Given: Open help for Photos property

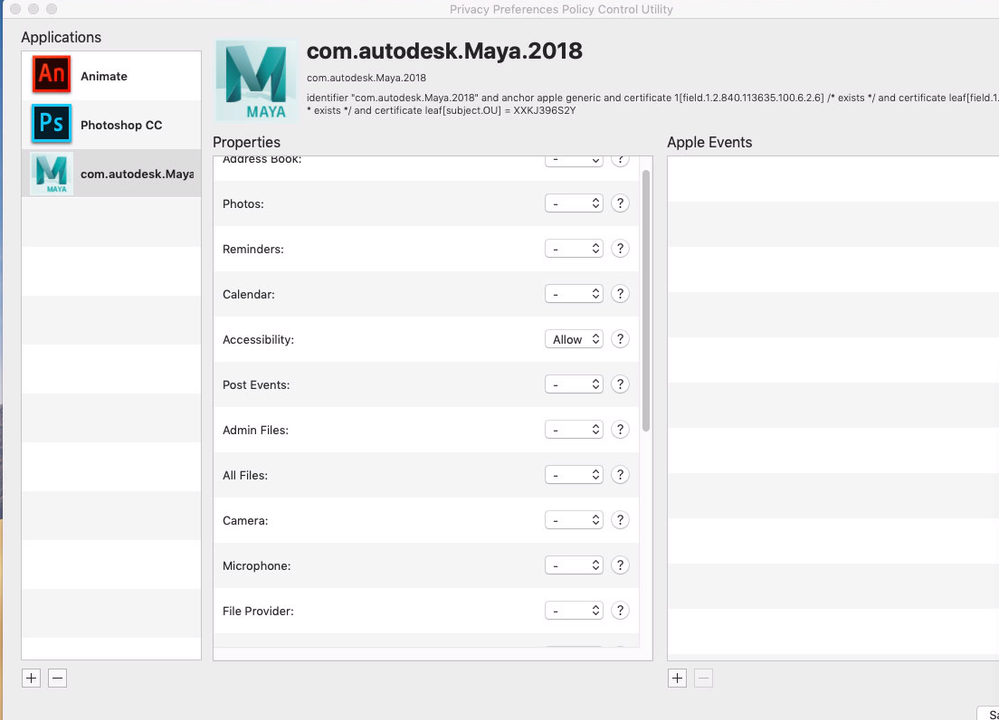Looking at the screenshot, I should tap(620, 203).
